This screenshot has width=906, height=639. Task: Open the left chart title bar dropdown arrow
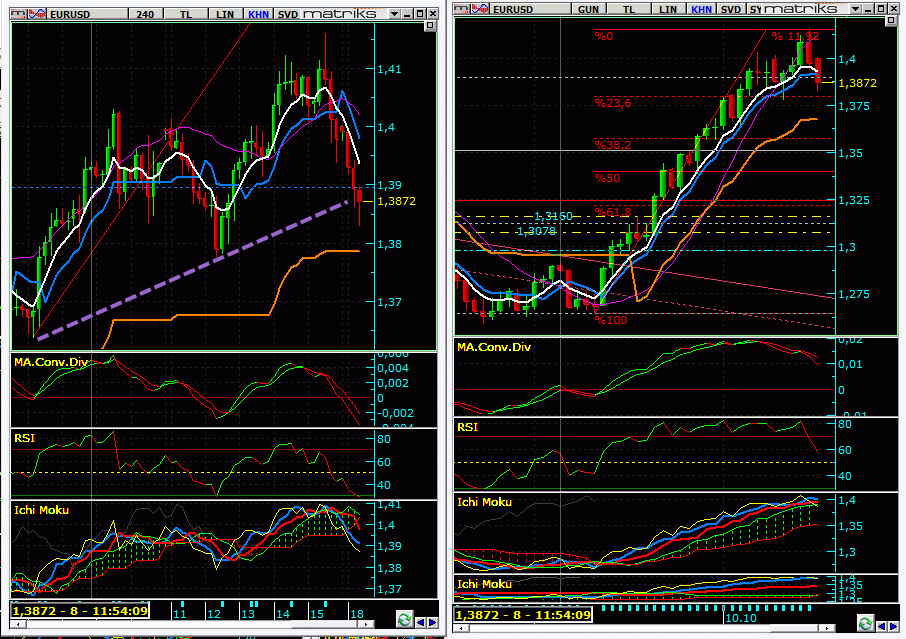pos(397,14)
